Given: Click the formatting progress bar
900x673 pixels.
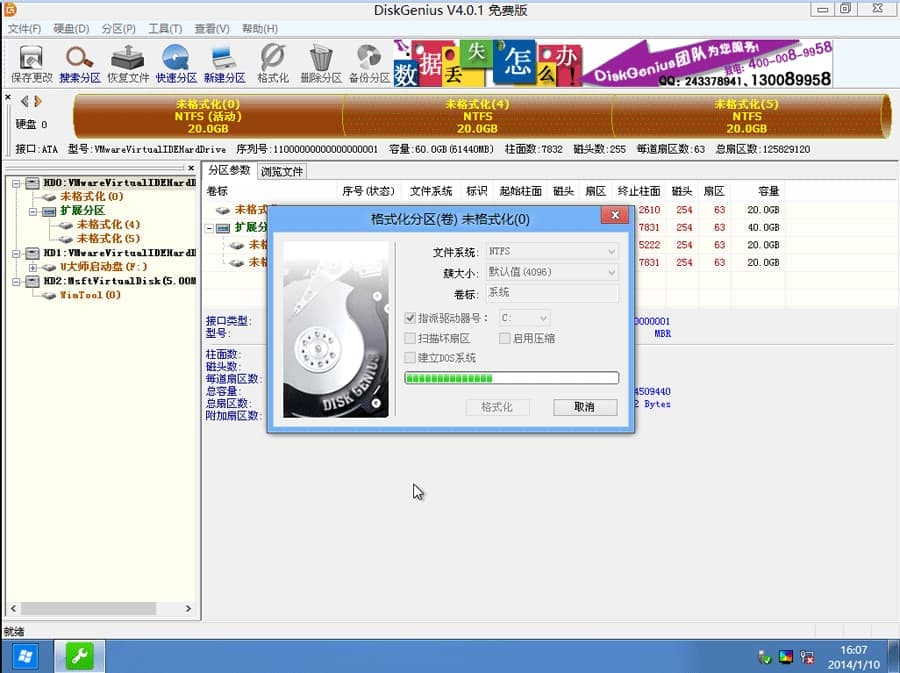Looking at the screenshot, I should pos(511,378).
